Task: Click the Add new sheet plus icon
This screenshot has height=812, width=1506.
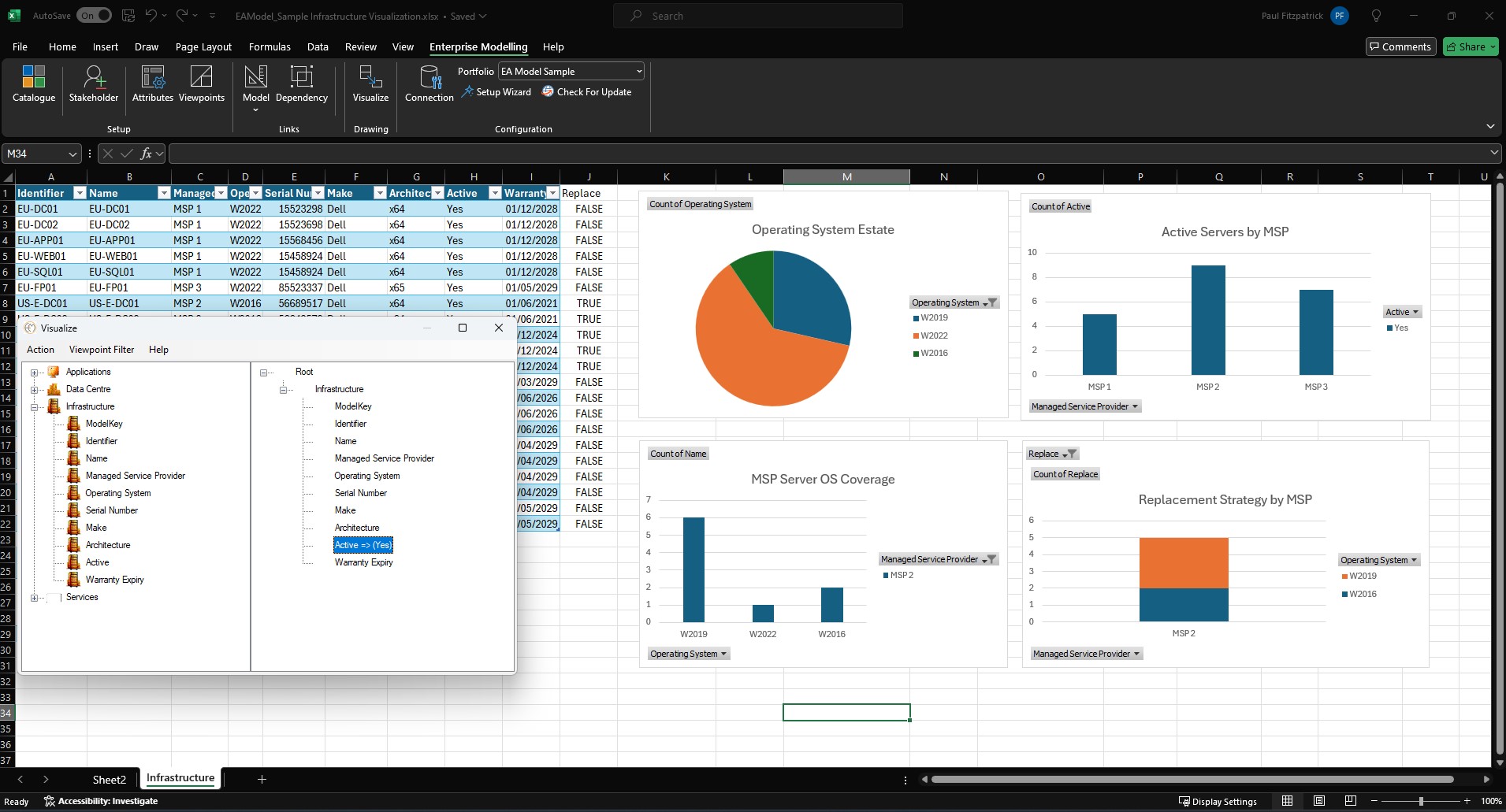Action: coord(262,779)
